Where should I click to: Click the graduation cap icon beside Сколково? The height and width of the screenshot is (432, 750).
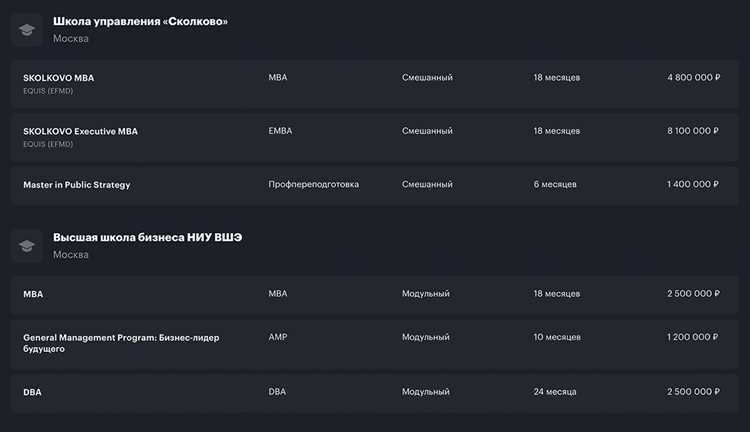click(x=27, y=29)
